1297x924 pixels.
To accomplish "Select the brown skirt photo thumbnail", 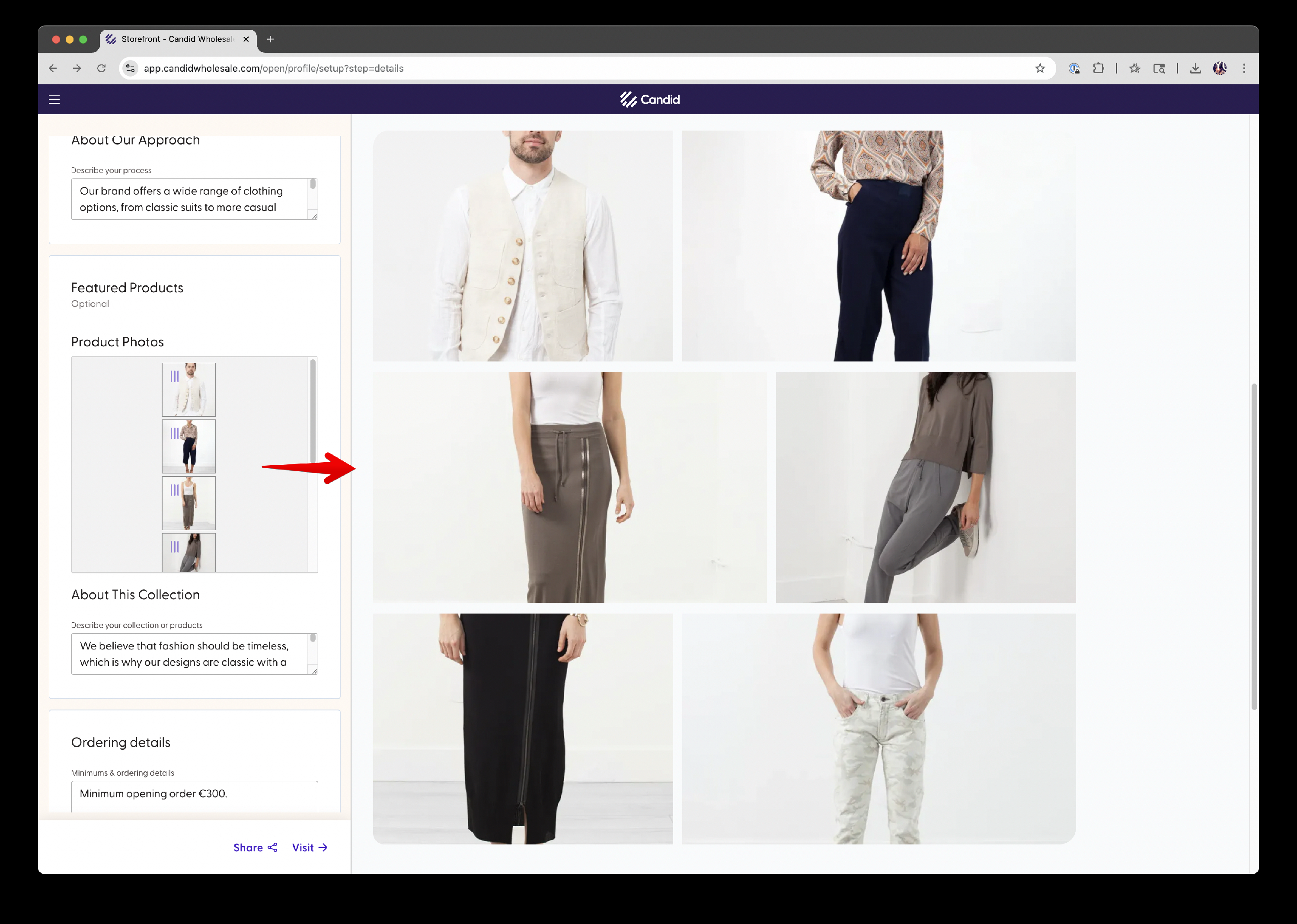I will 189,504.
